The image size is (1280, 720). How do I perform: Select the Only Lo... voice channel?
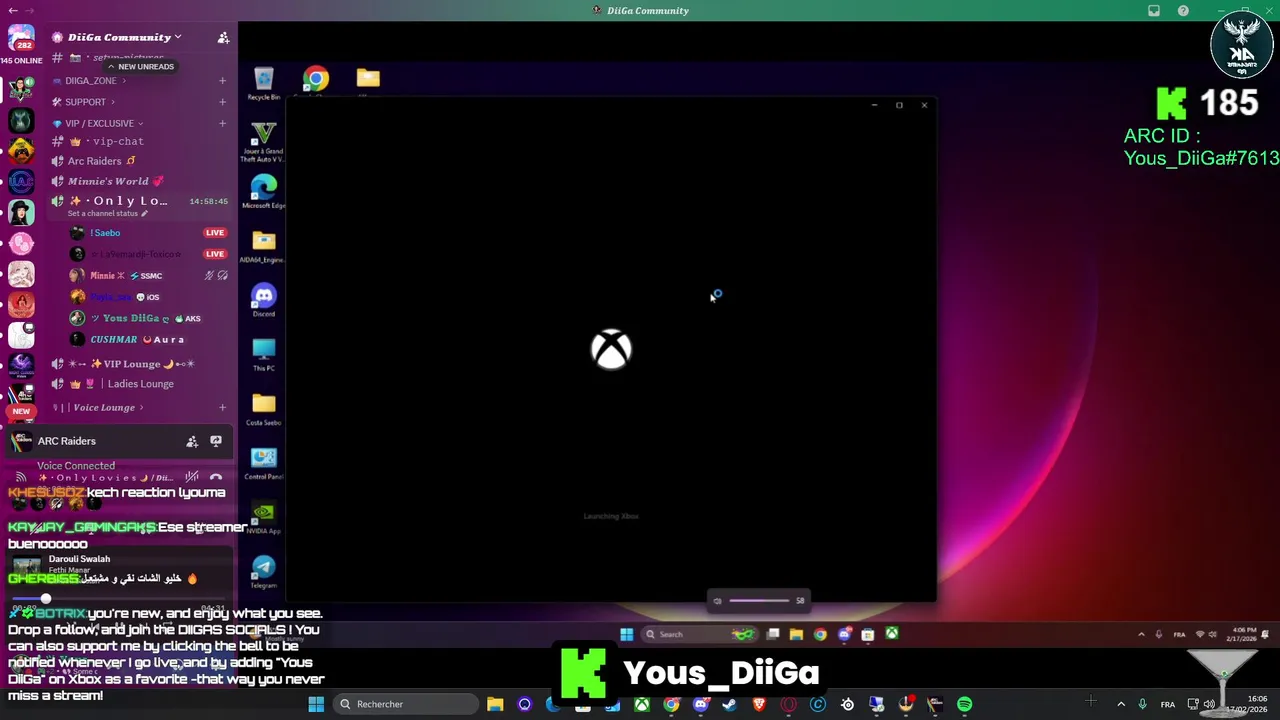tap(140, 201)
